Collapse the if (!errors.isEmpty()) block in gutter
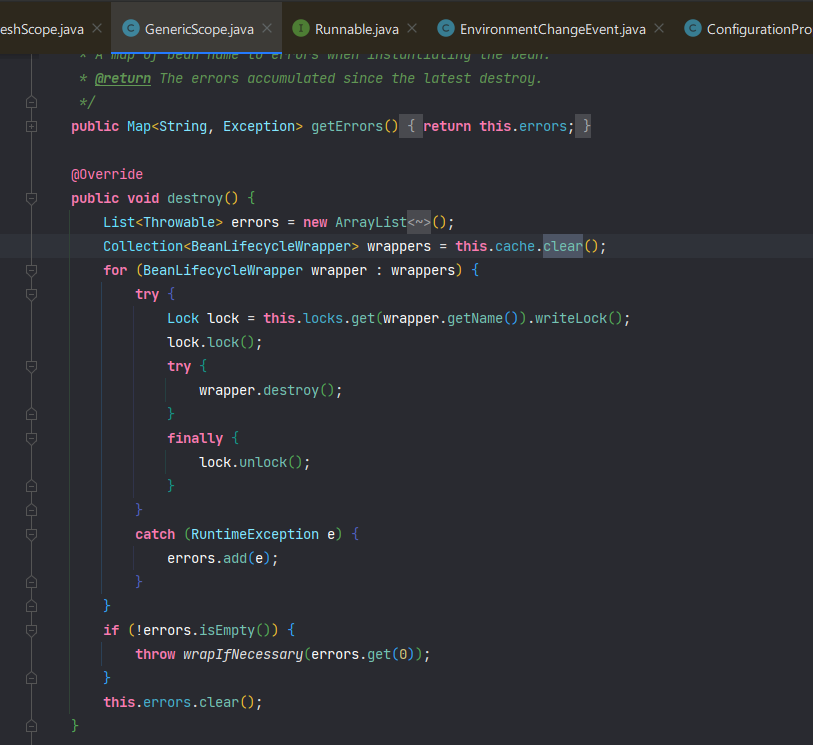Screen dimensions: 813x745 tap(32, 630)
